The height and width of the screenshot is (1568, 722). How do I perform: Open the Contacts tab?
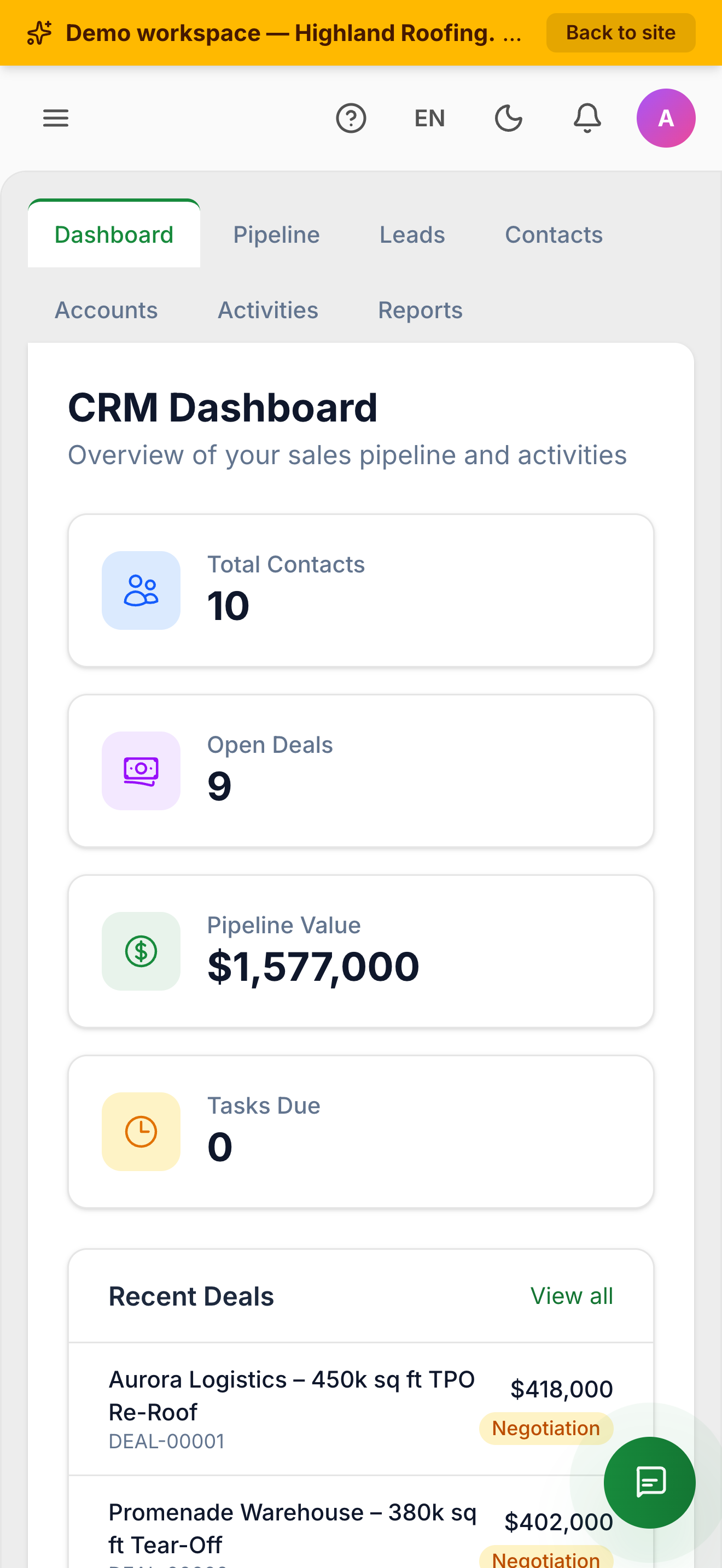pos(554,235)
